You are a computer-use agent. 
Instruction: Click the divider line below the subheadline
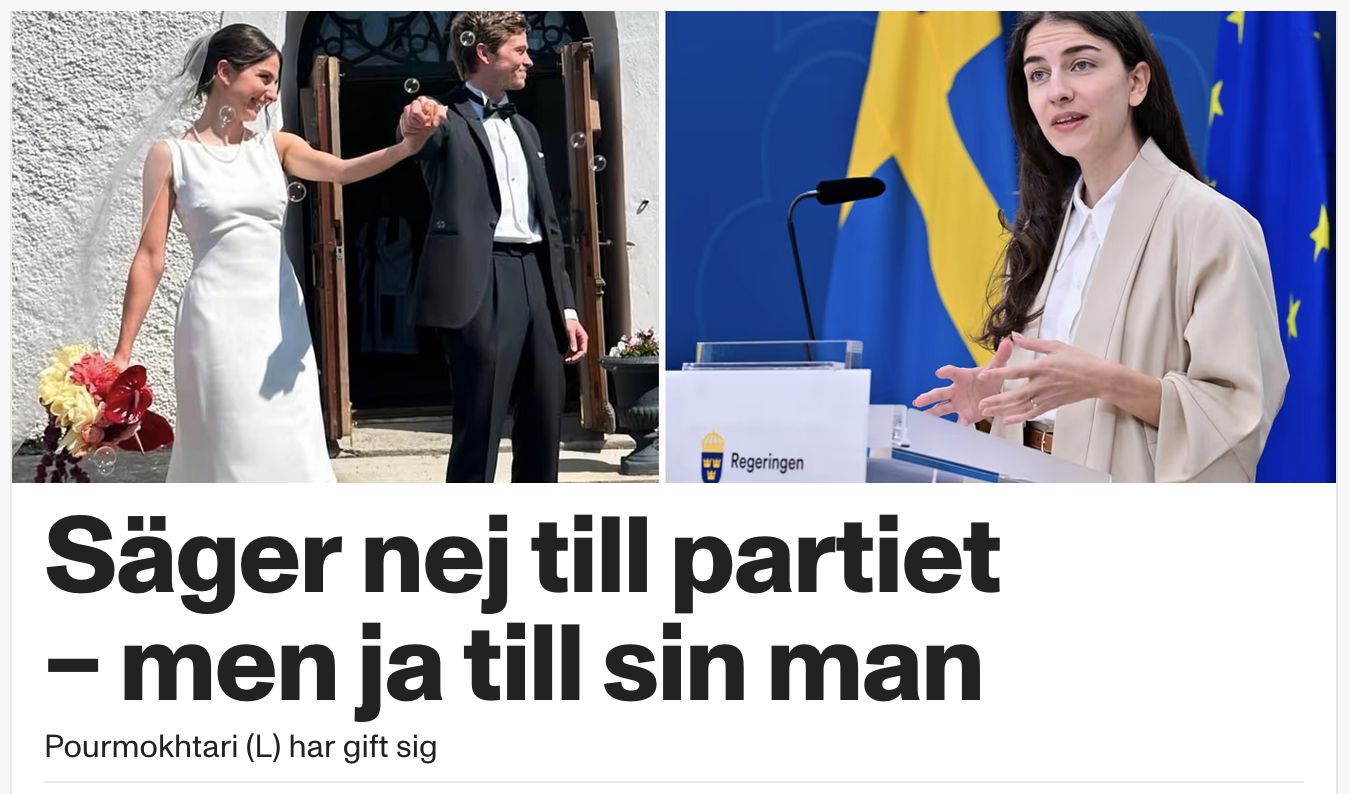coord(675,782)
